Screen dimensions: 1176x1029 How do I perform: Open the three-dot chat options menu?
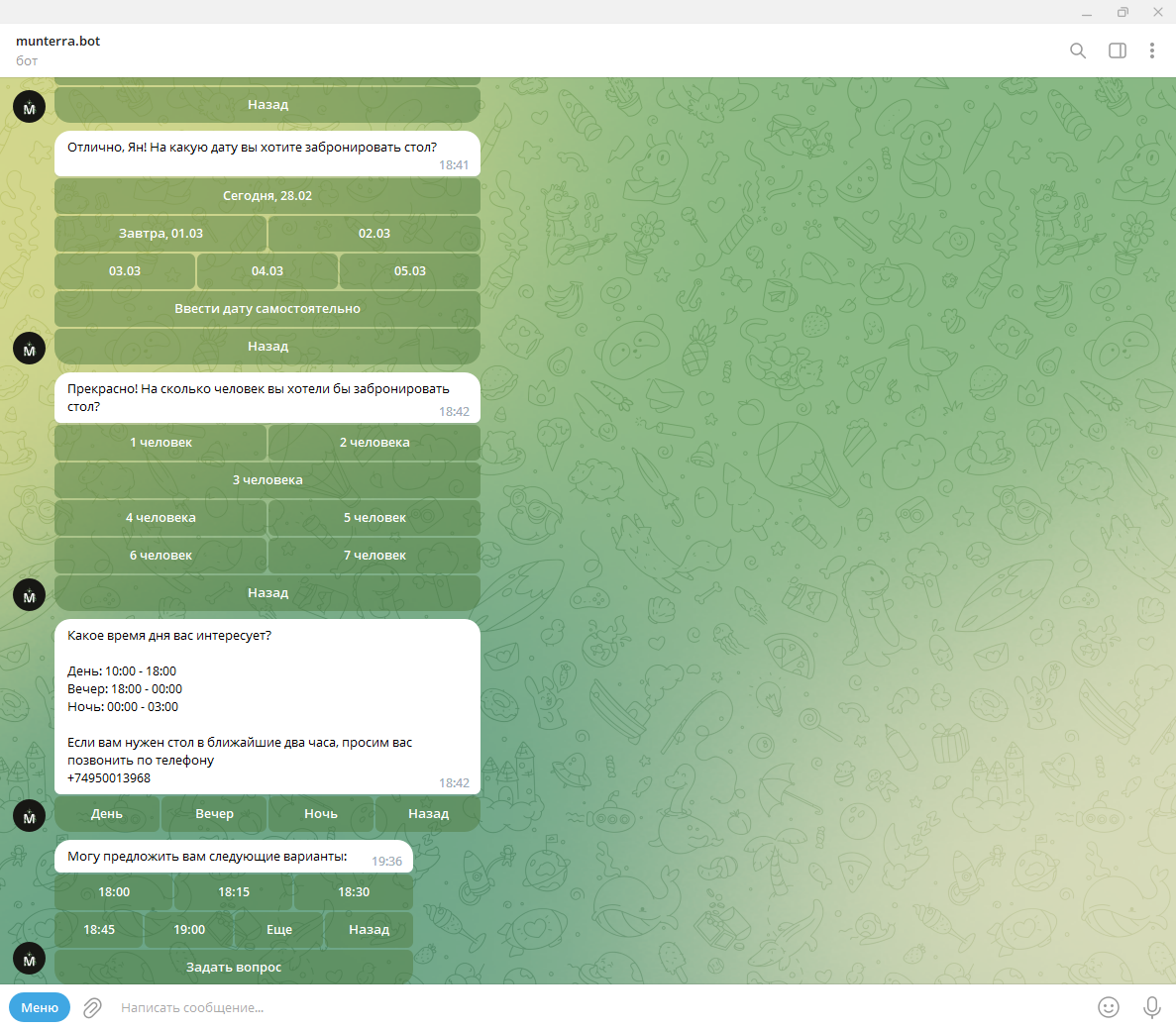coord(1152,51)
